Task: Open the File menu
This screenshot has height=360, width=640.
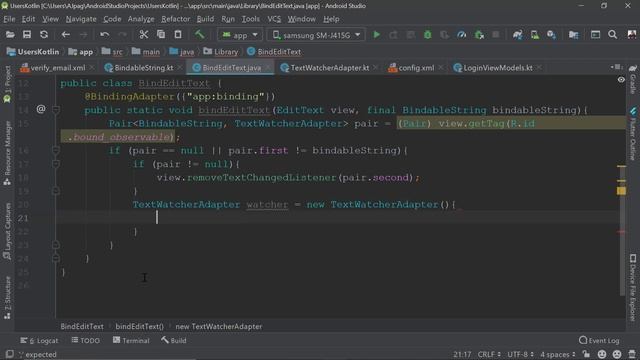Action: pyautogui.click(x=9, y=19)
